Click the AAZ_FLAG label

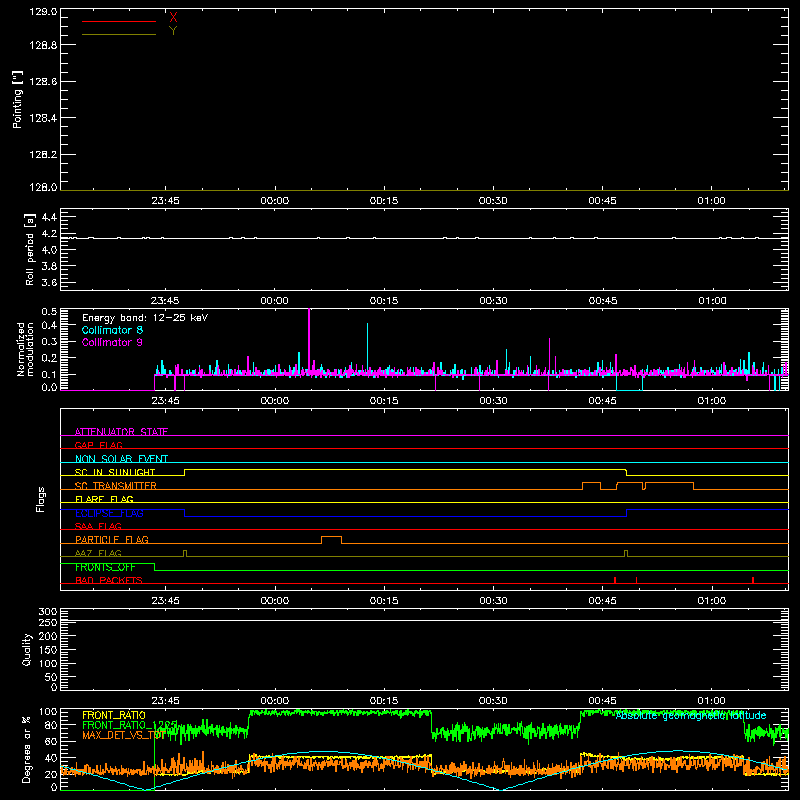(x=98, y=553)
